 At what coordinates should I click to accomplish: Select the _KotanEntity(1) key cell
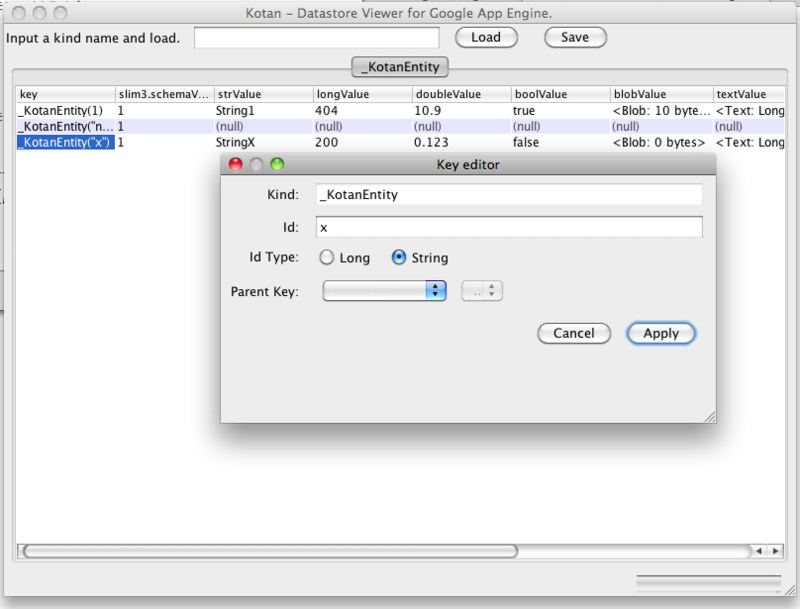pyautogui.click(x=65, y=111)
